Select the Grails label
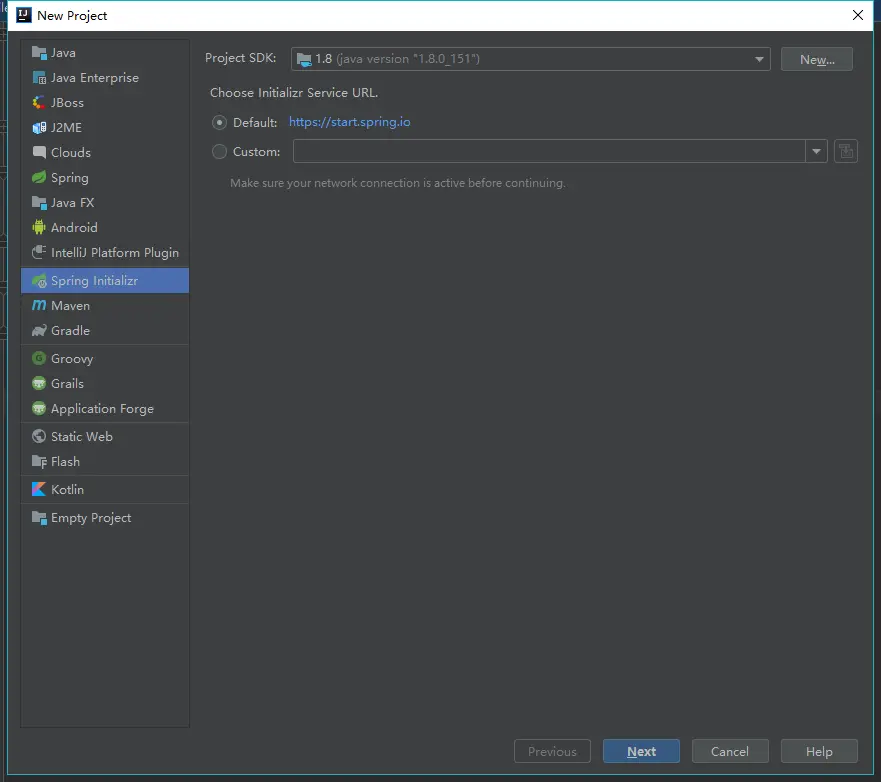The height and width of the screenshot is (782, 881). (x=67, y=384)
